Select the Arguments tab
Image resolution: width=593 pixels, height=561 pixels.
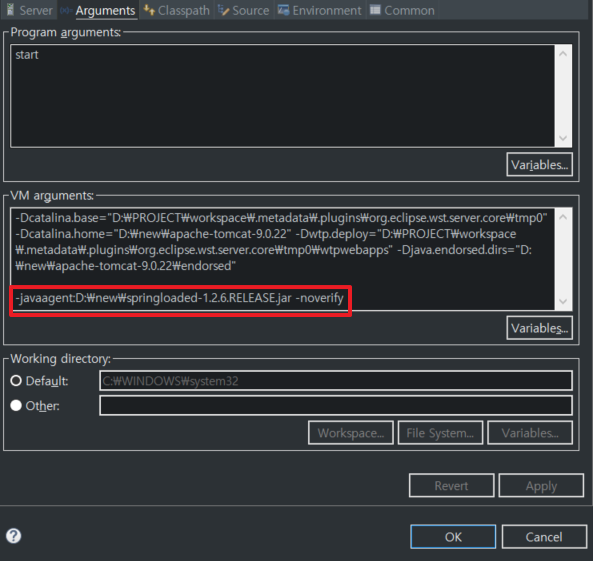point(98,10)
